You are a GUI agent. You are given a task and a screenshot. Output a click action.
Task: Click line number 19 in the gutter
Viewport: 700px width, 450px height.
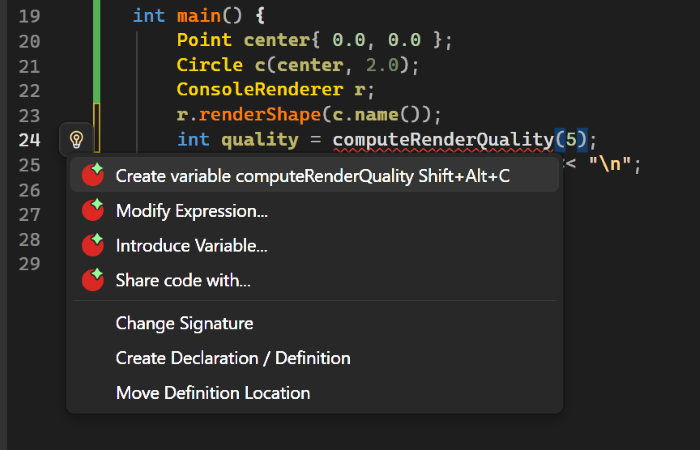pyautogui.click(x=29, y=16)
